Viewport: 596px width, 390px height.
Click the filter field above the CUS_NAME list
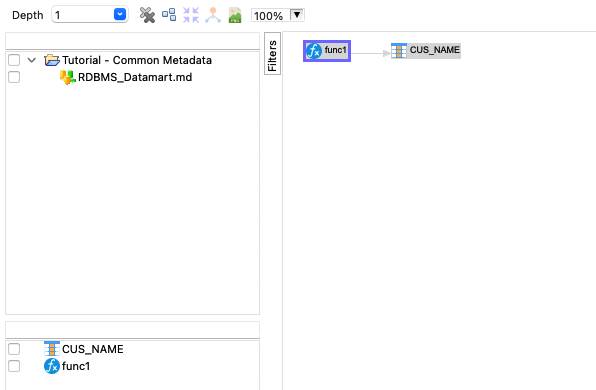[132, 330]
